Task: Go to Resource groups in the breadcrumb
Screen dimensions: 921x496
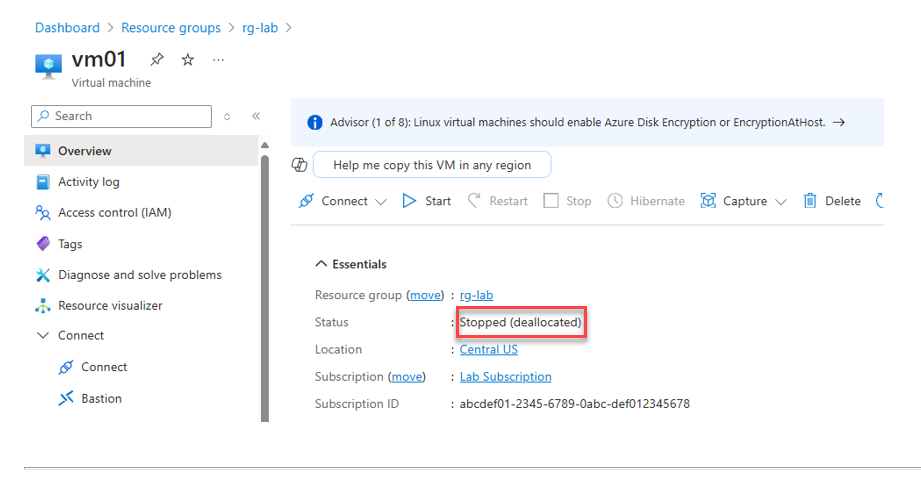Action: 171,28
